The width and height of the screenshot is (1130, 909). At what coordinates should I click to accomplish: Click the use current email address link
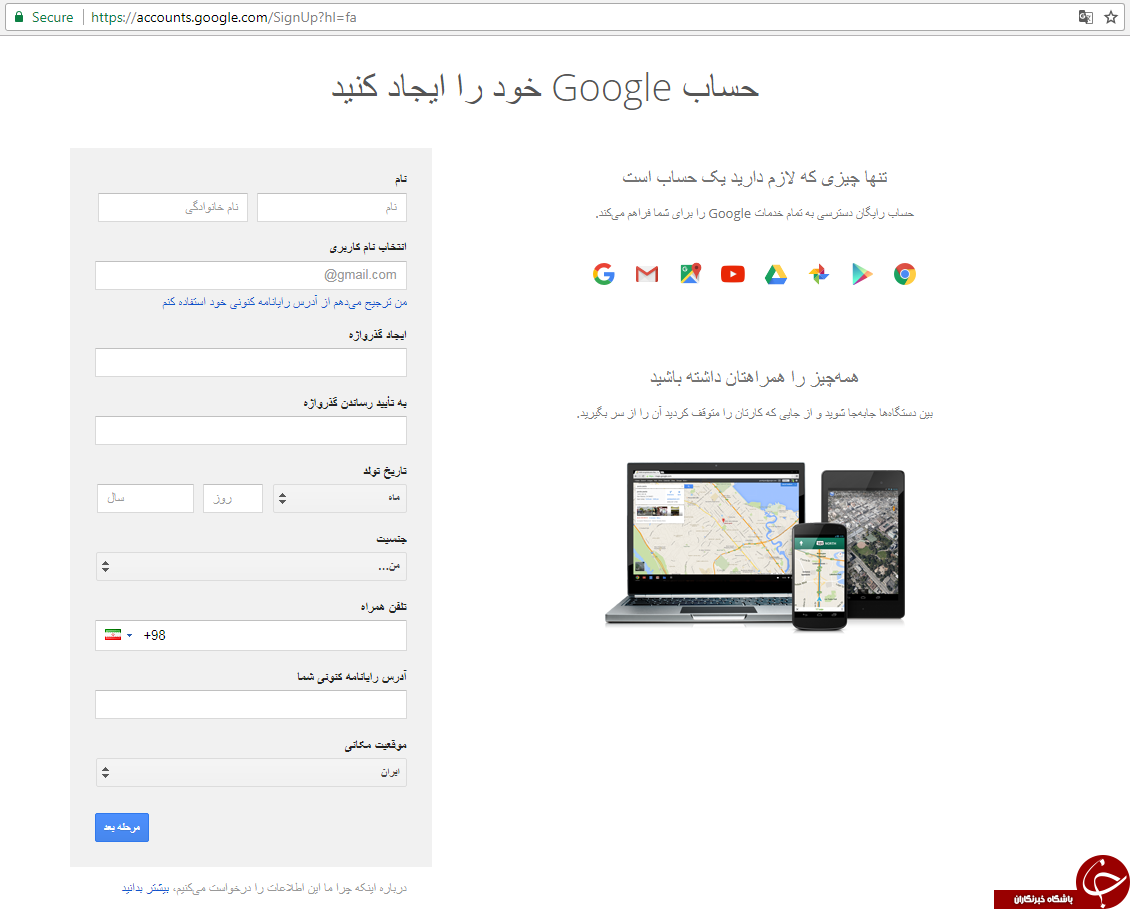click(x=285, y=302)
